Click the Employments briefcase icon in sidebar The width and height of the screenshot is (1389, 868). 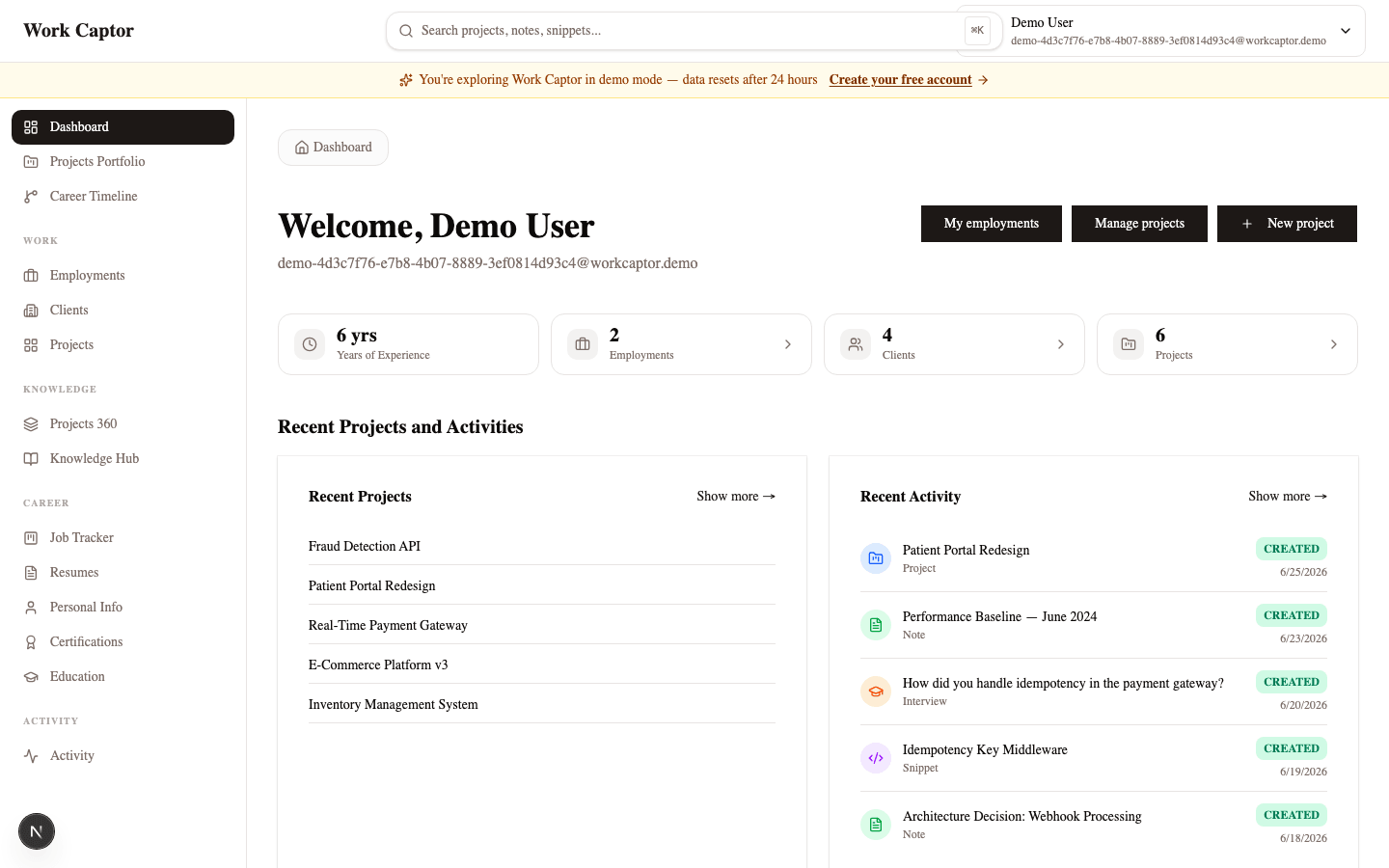point(31,276)
